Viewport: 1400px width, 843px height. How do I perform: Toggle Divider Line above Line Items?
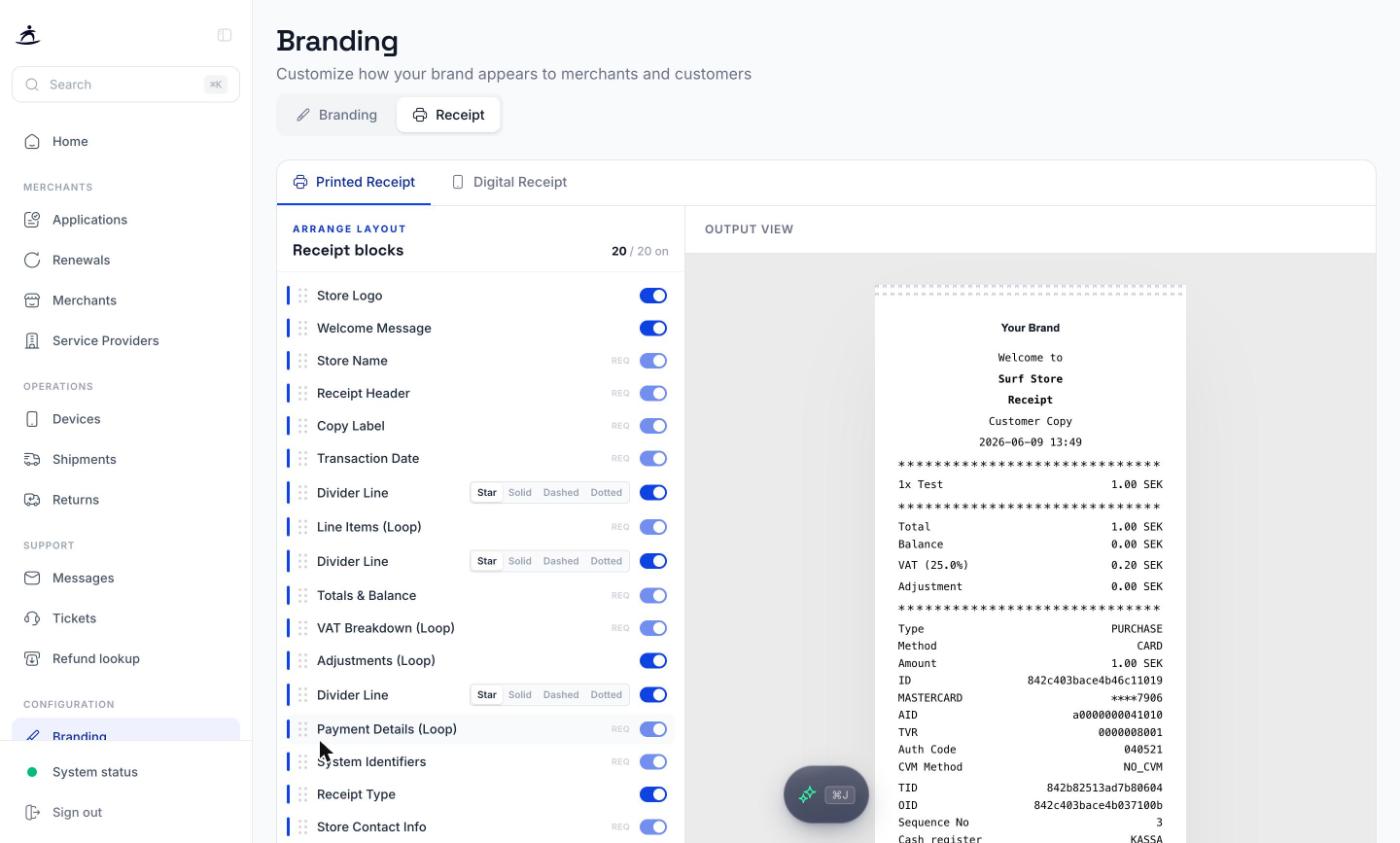pos(653,493)
